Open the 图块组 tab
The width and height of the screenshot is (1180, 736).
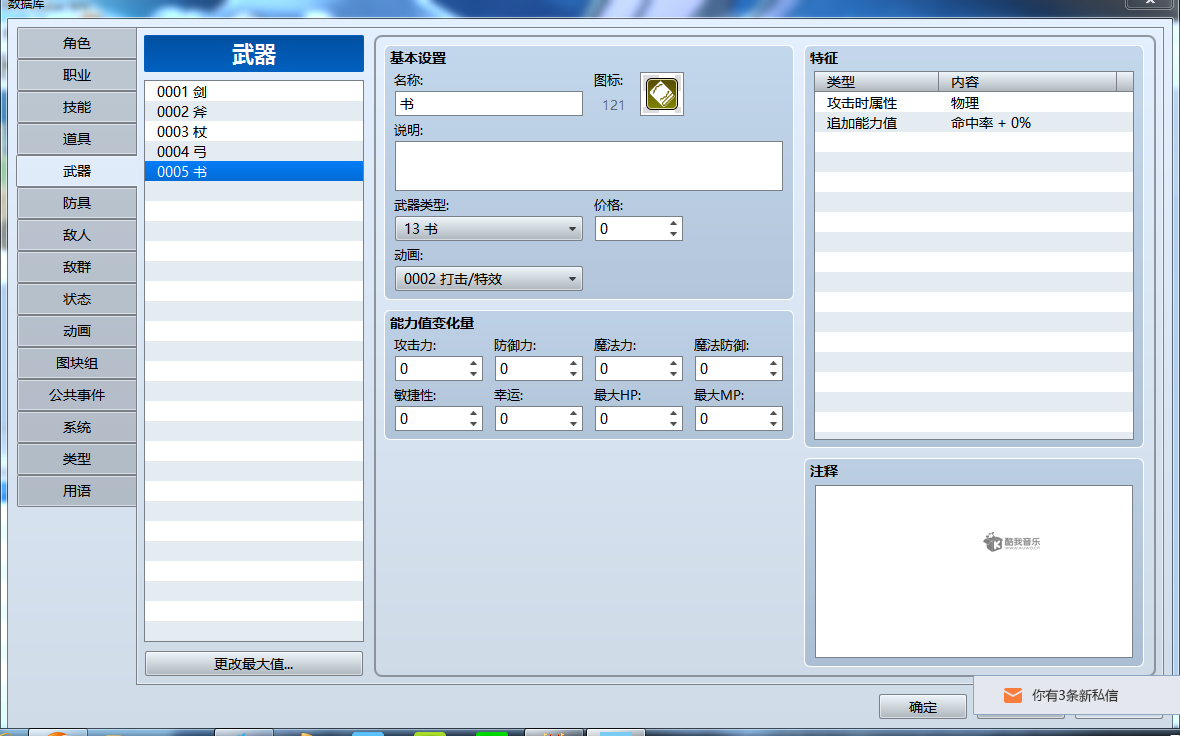(x=77, y=363)
